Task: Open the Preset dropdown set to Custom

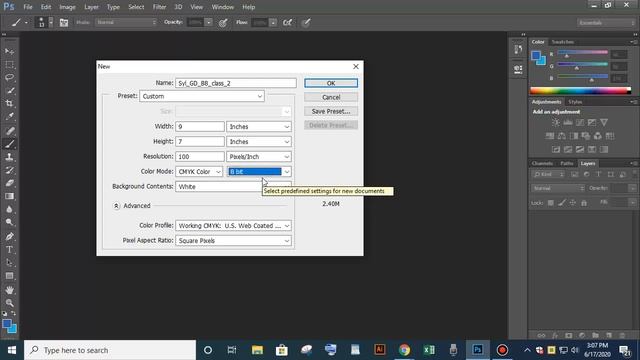Action: pyautogui.click(x=202, y=96)
